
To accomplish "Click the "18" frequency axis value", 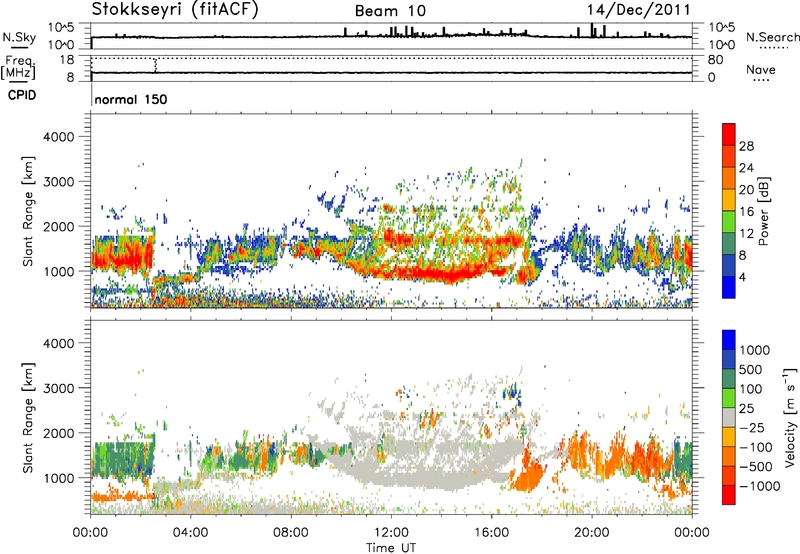I will pos(67,60).
